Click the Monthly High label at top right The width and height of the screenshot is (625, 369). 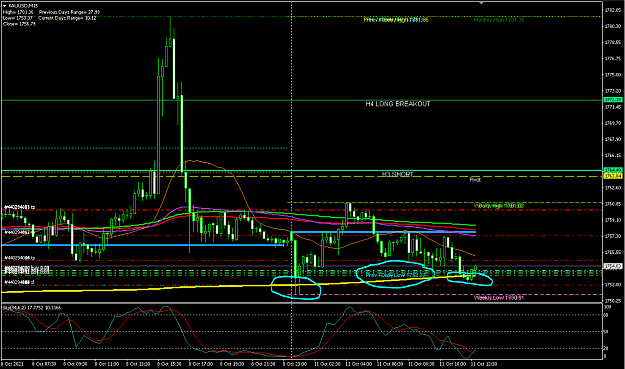click(499, 20)
